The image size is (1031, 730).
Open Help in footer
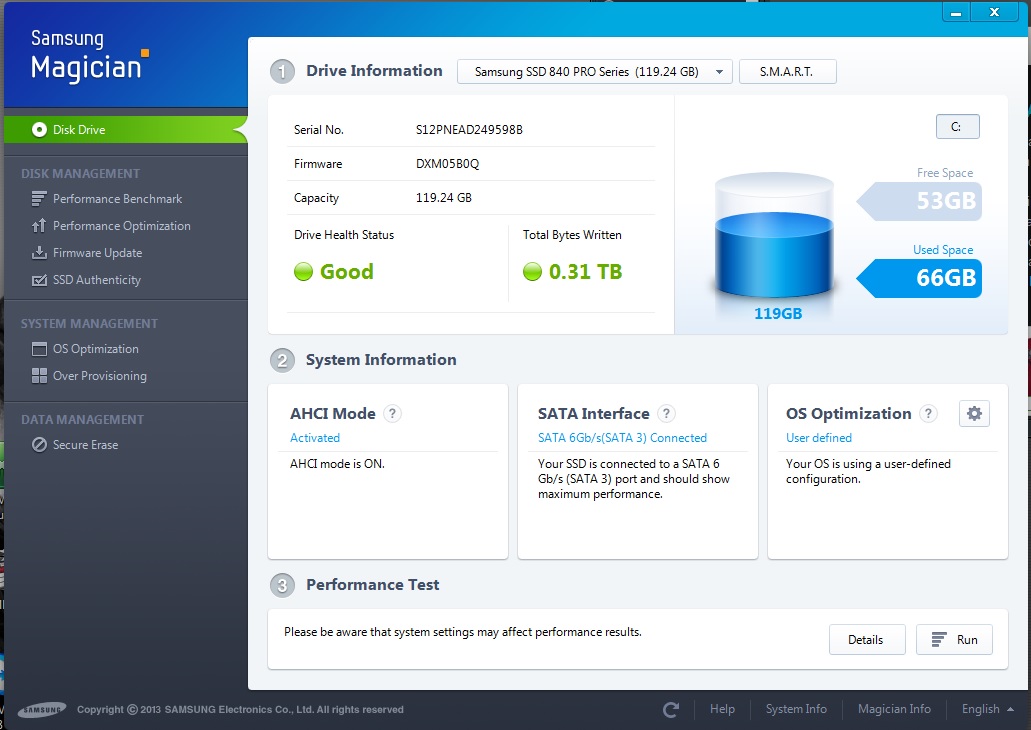[722, 709]
